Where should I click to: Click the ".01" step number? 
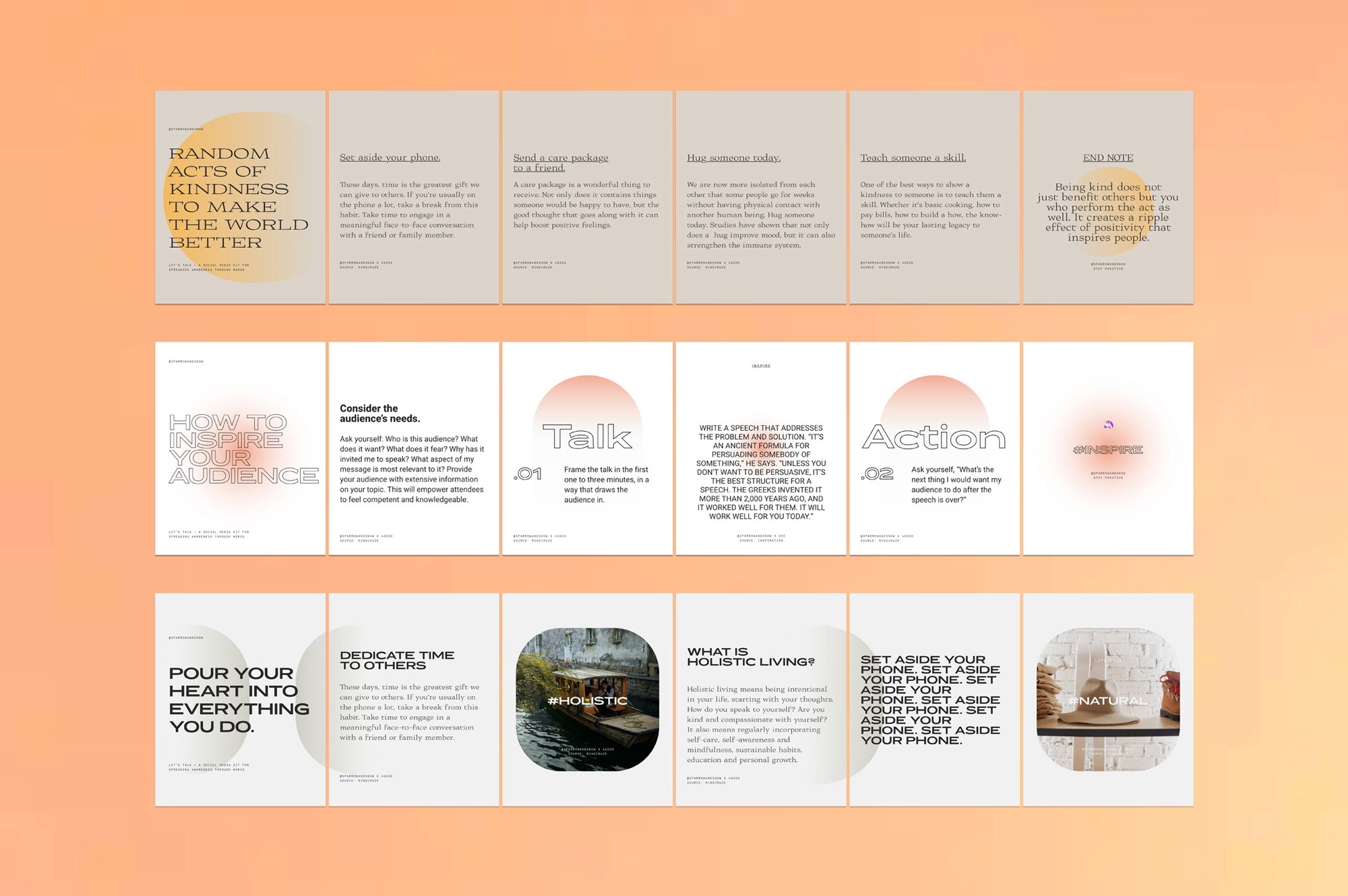(528, 474)
